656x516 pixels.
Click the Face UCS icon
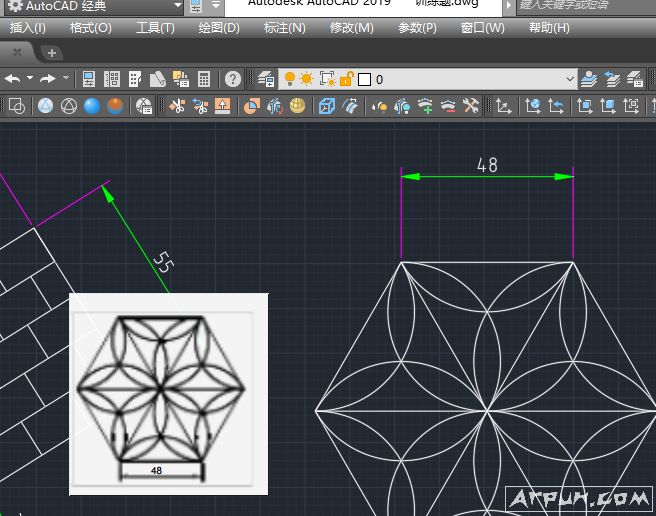(x=585, y=106)
